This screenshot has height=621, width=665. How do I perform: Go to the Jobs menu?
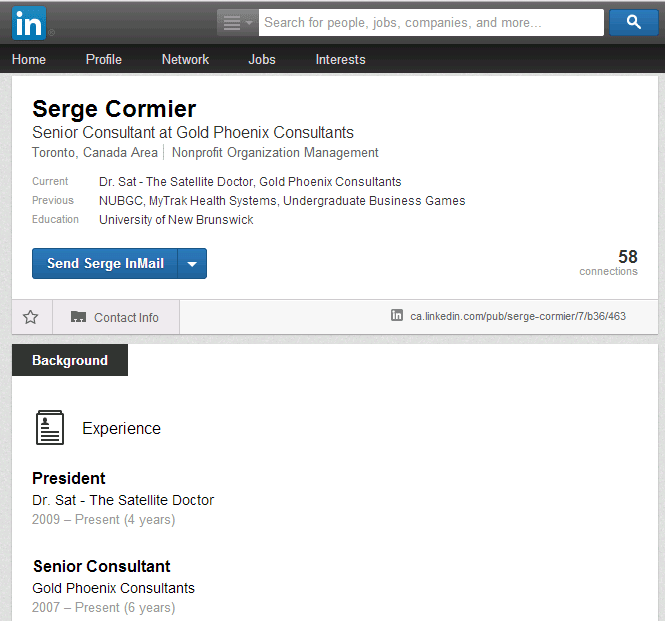click(262, 59)
